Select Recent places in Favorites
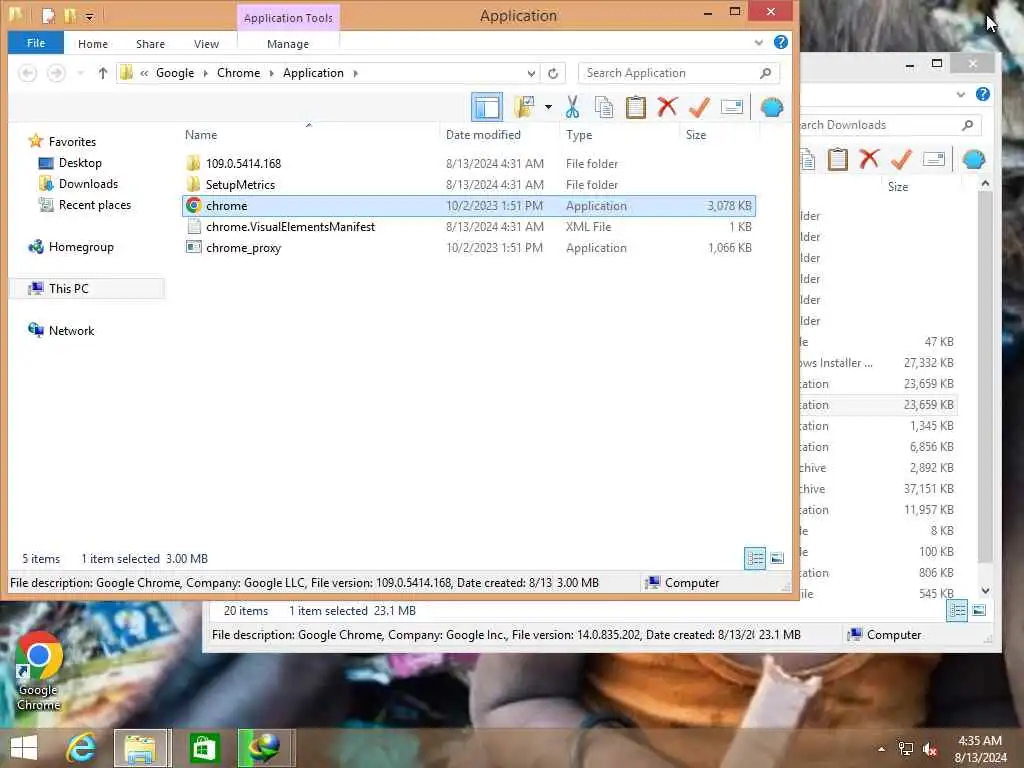Screen dimensions: 1024x768 point(95,204)
